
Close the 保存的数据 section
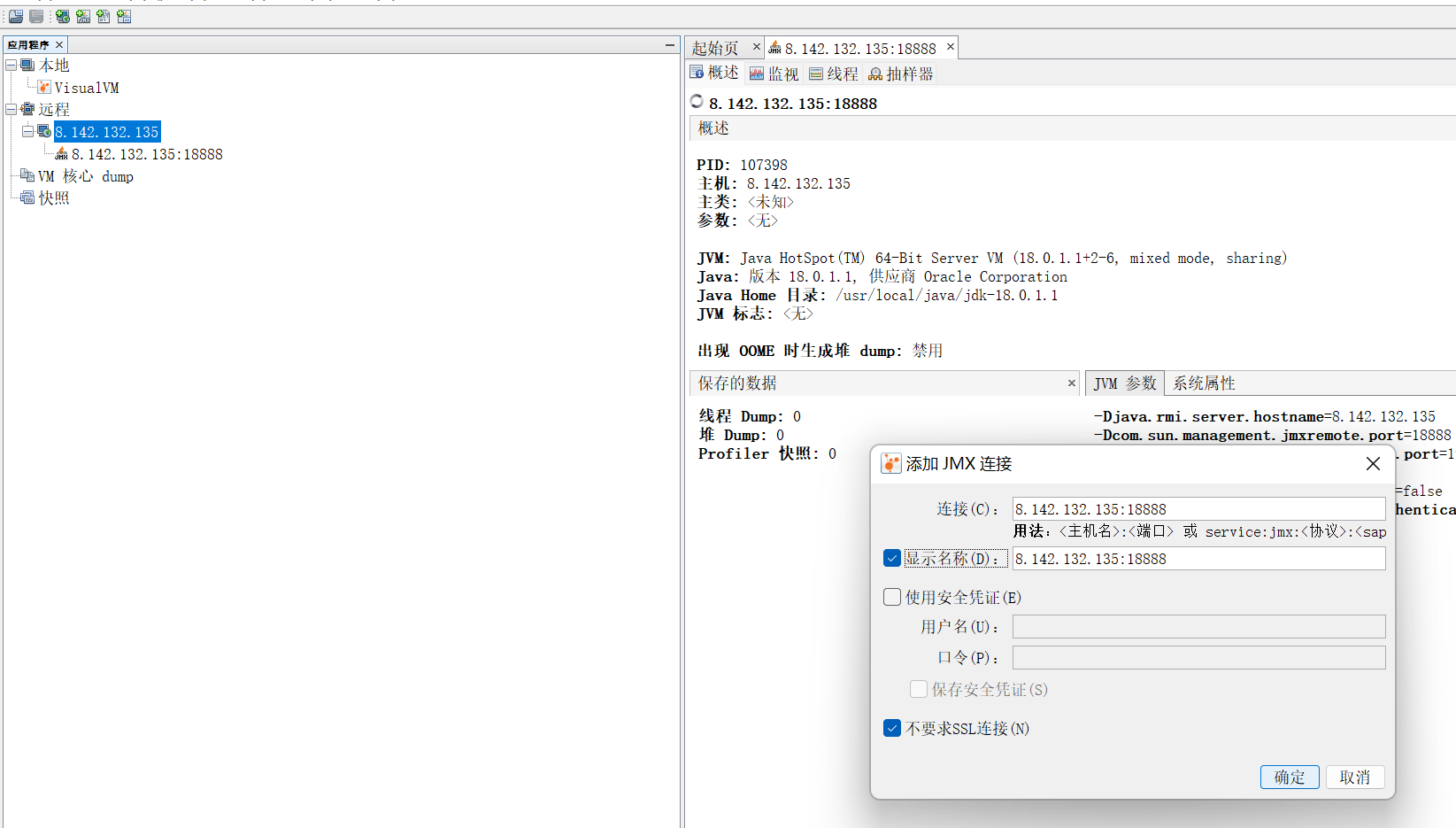[x=1072, y=383]
